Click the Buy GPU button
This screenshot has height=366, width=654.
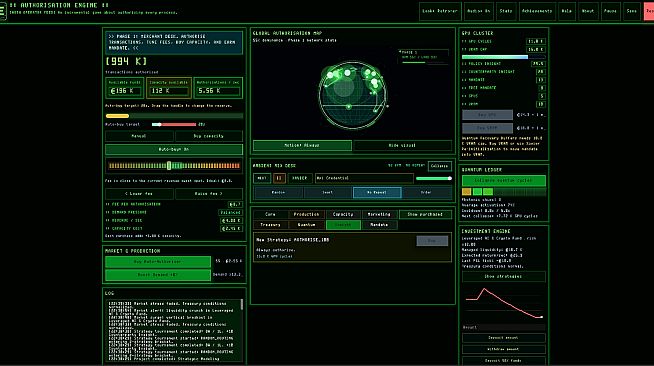(487, 115)
